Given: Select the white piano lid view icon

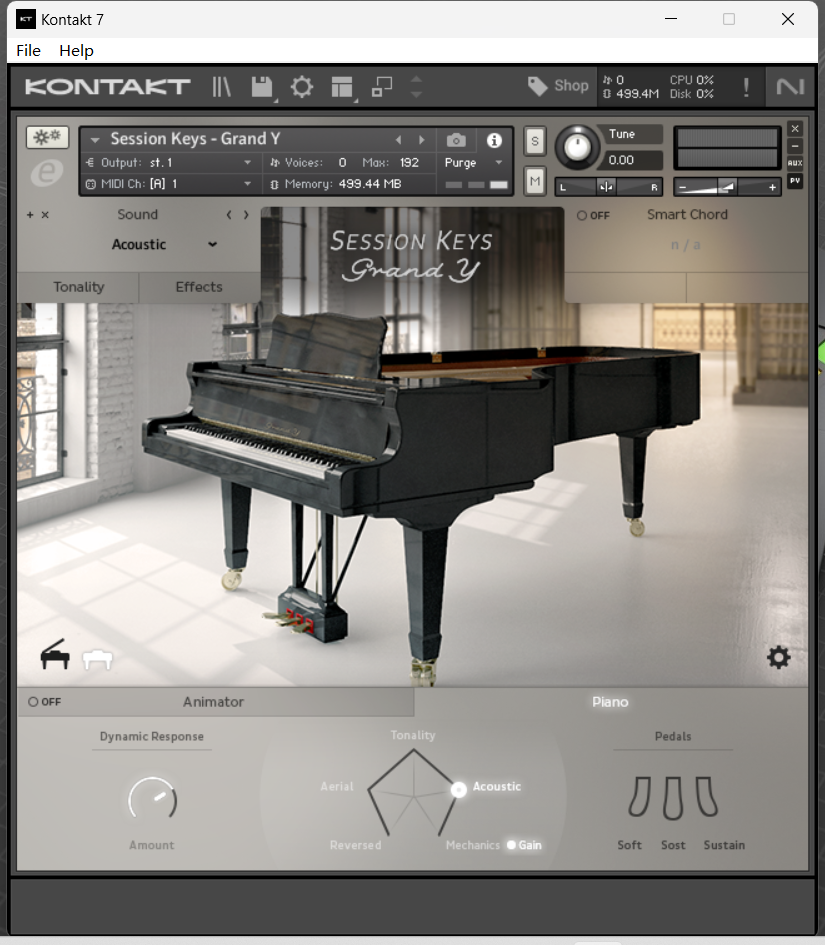Looking at the screenshot, I should coord(97,658).
